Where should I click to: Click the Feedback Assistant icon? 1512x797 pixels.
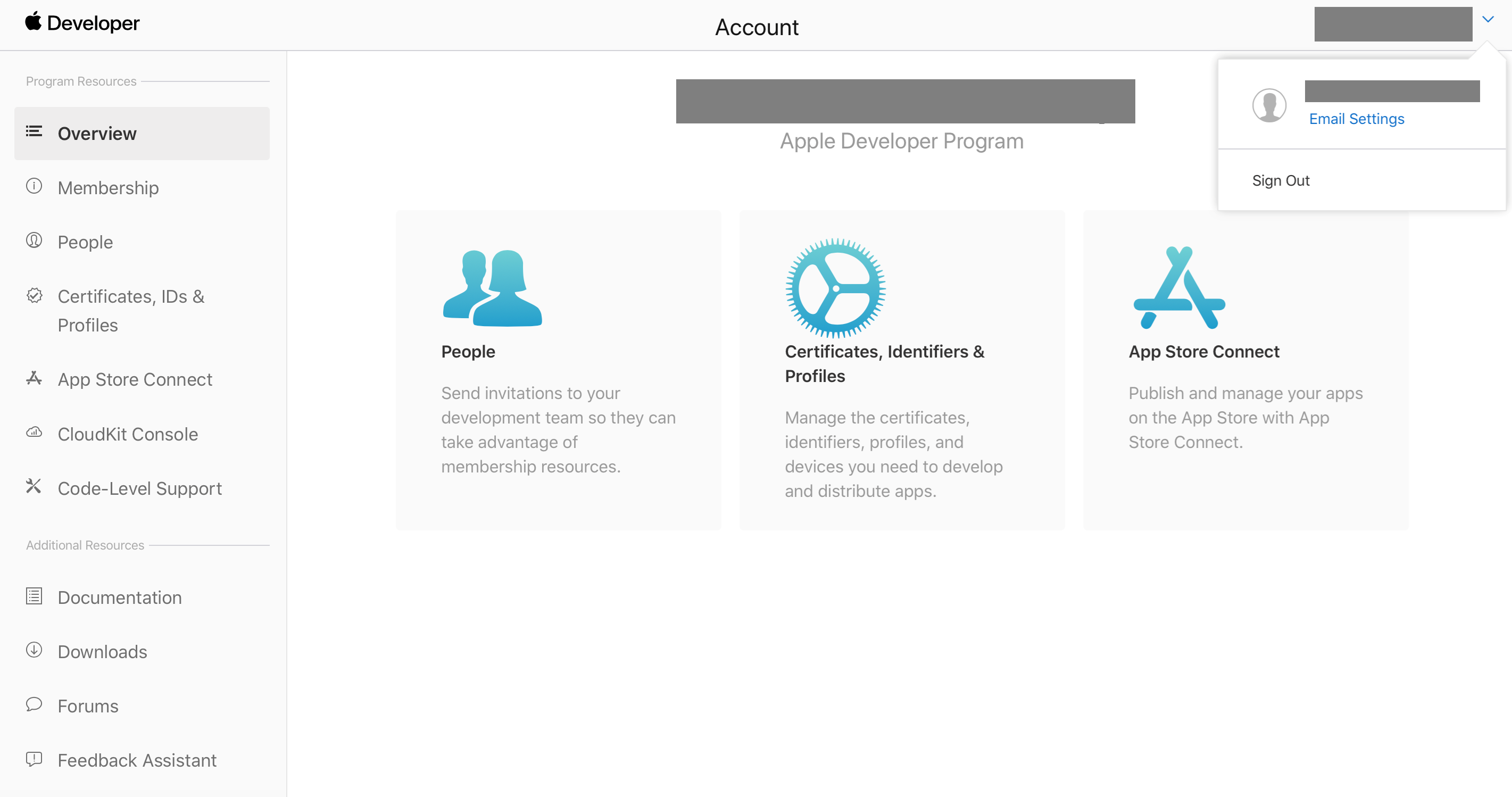[34, 759]
